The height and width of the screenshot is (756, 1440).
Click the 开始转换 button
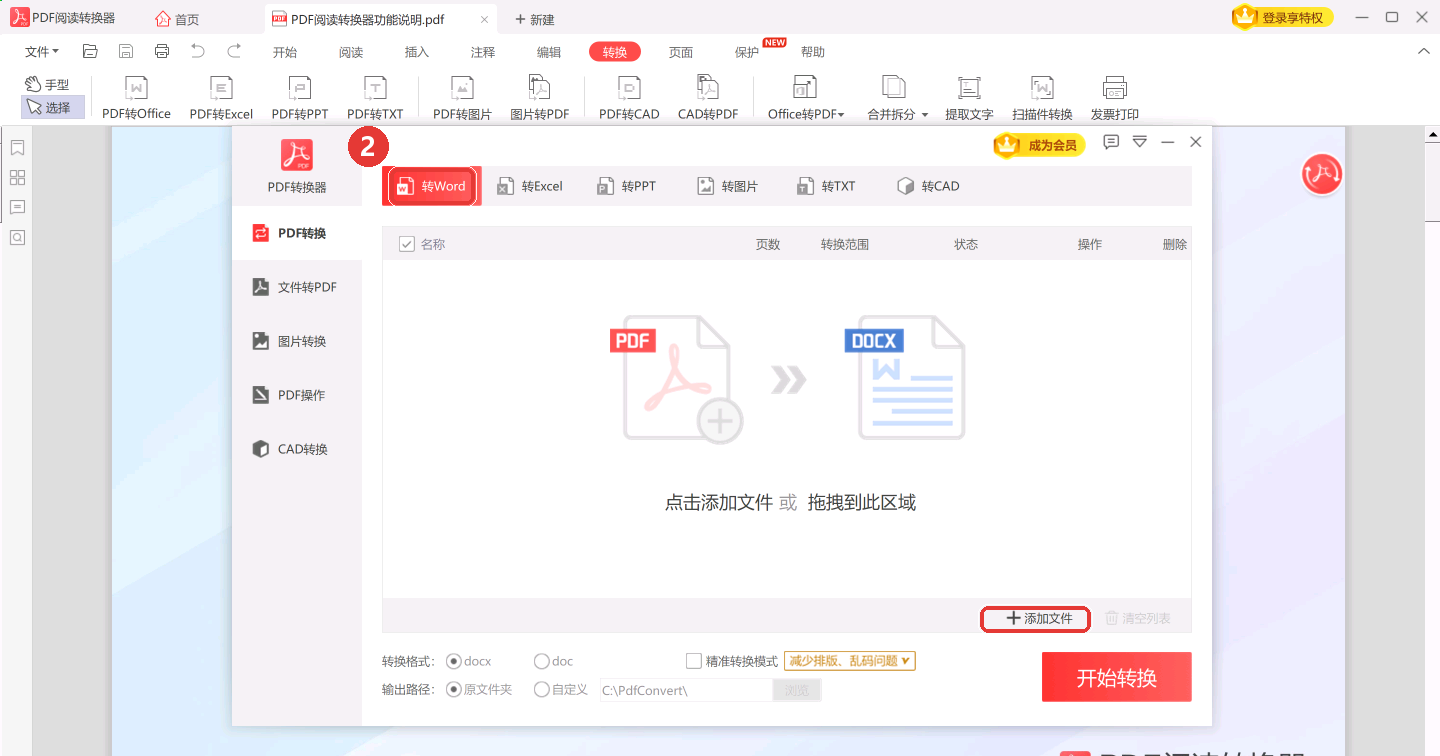pos(1117,677)
